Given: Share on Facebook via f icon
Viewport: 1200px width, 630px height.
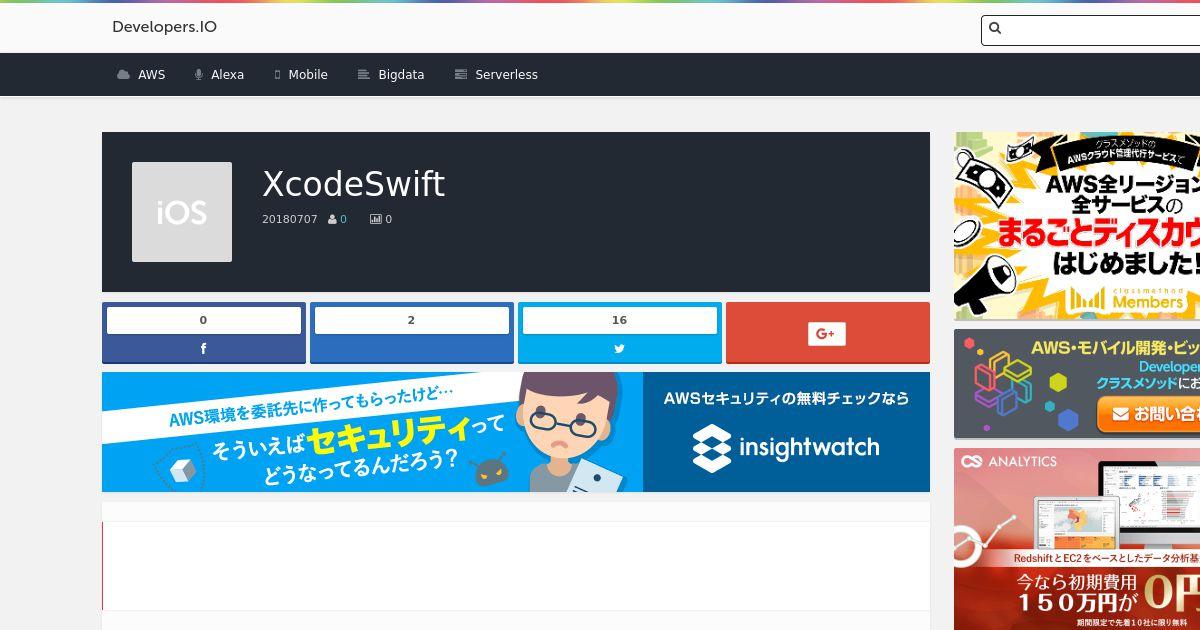Looking at the screenshot, I should click(204, 349).
